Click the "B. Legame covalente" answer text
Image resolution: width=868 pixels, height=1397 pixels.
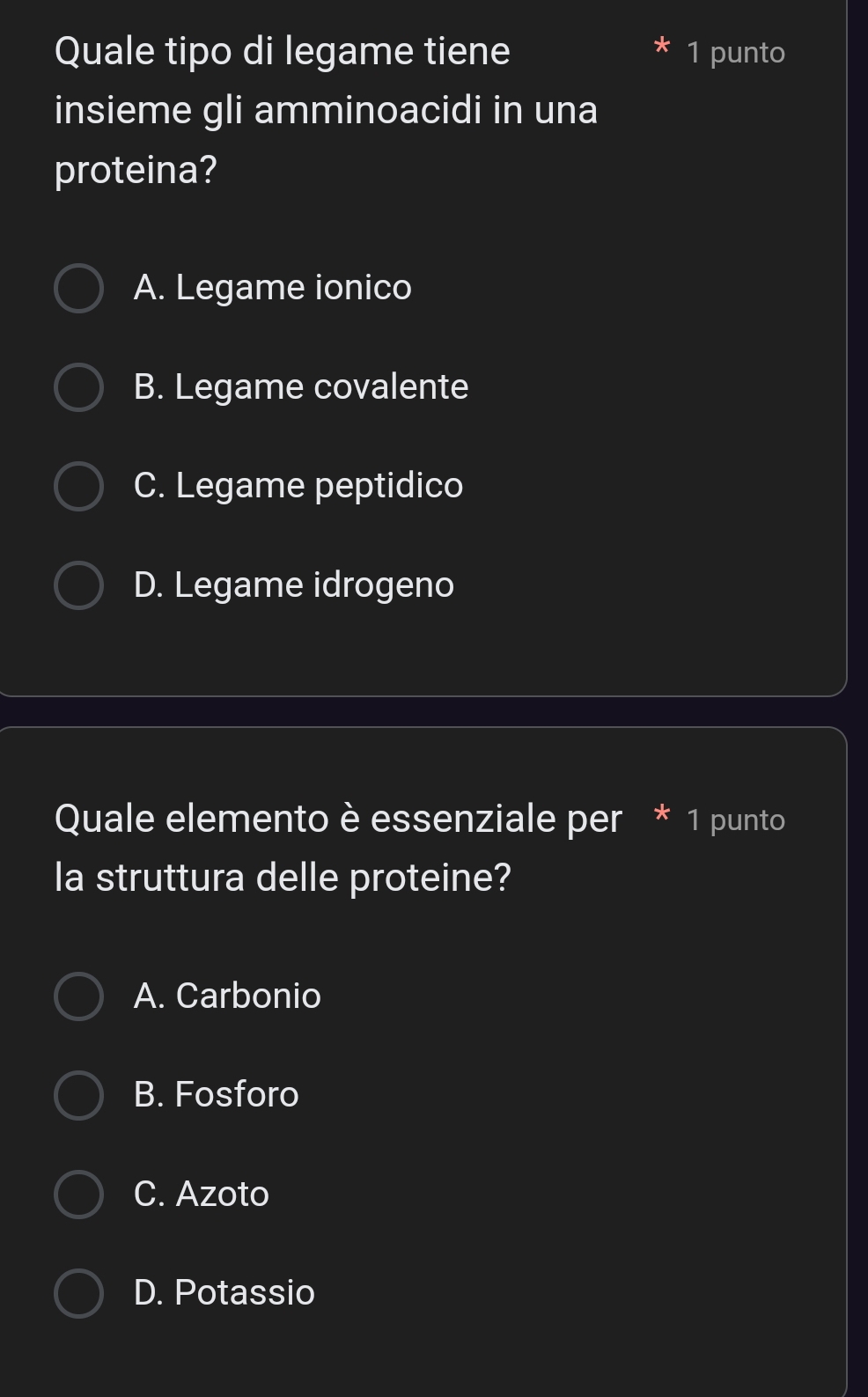[301, 387]
